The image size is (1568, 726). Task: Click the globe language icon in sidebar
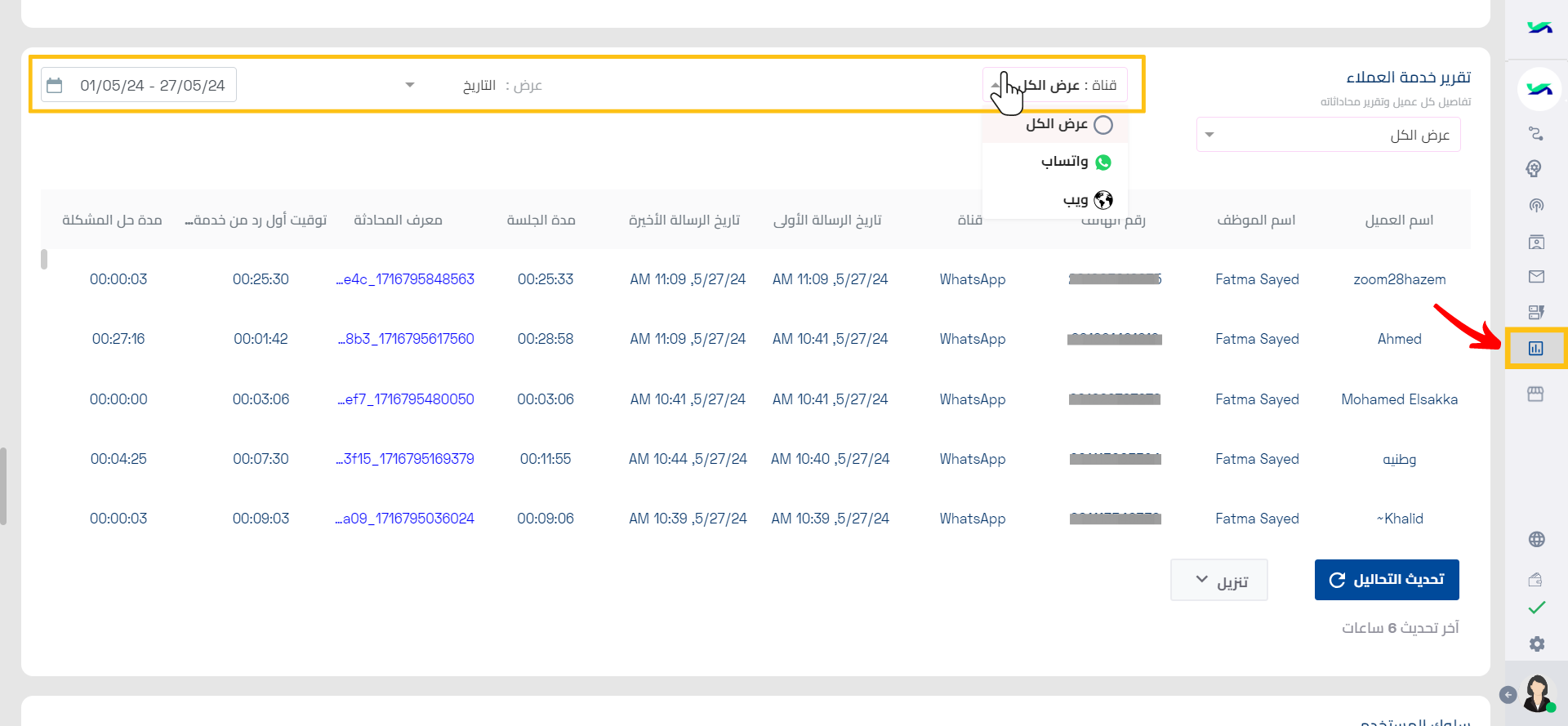pos(1536,539)
